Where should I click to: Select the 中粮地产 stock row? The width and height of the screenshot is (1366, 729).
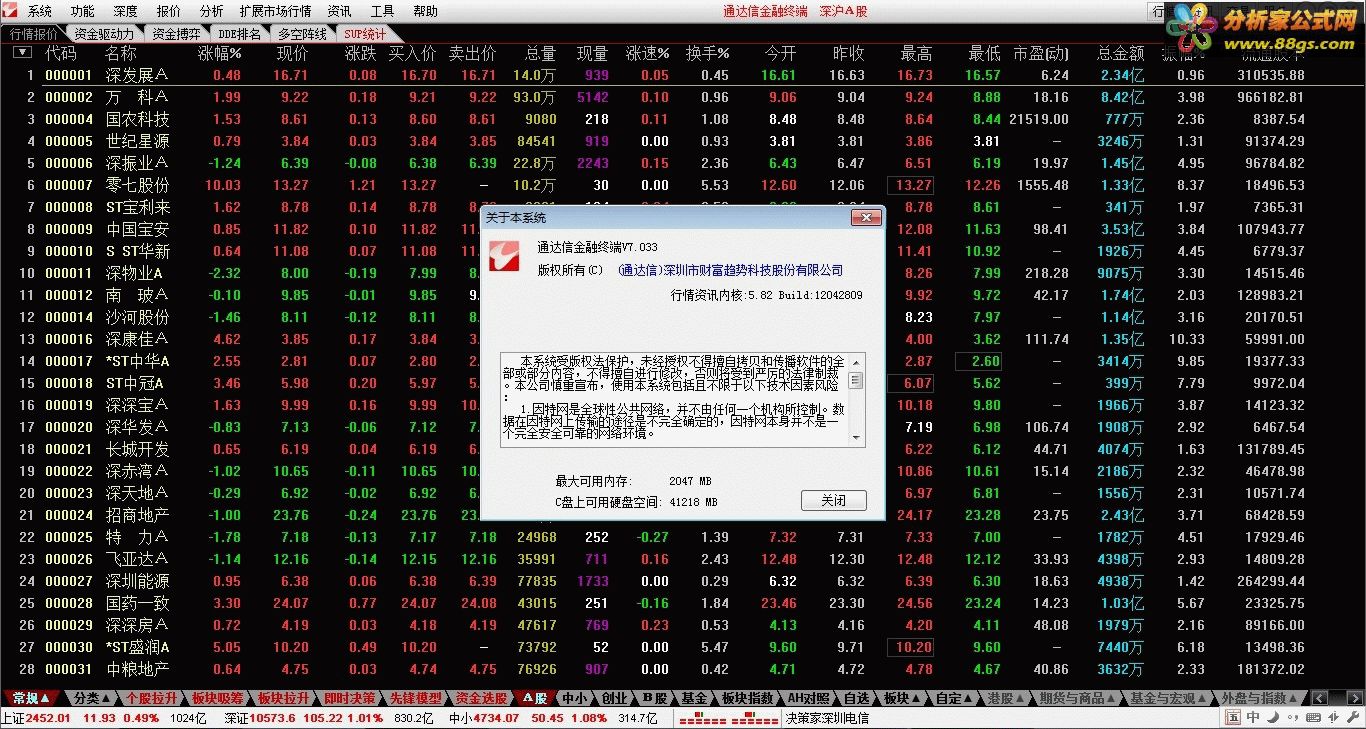tap(683, 669)
